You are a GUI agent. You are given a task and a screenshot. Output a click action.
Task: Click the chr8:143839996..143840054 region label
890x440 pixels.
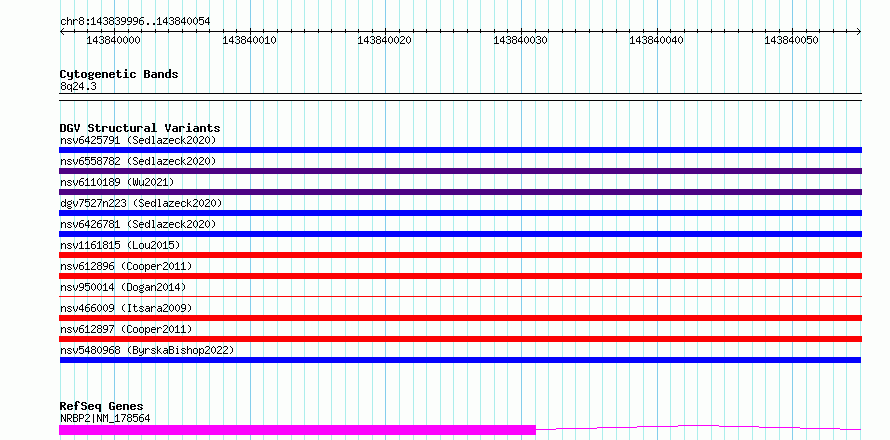tap(135, 22)
